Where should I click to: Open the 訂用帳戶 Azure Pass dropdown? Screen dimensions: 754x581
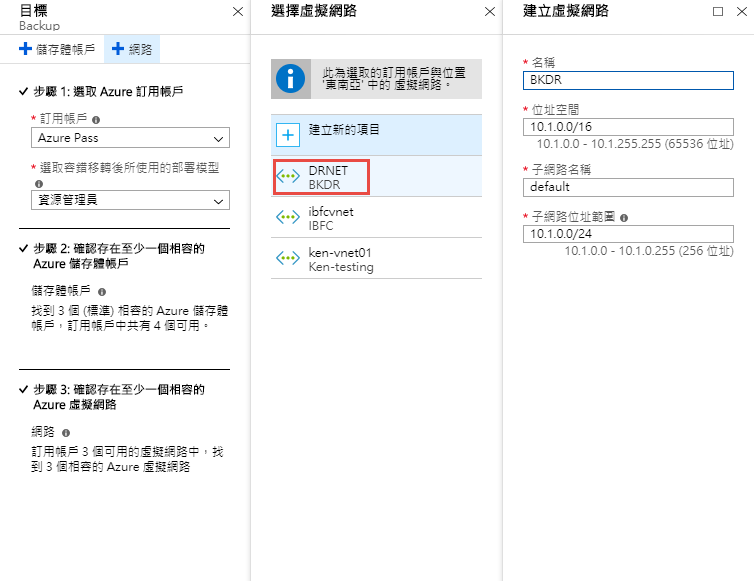point(130,138)
